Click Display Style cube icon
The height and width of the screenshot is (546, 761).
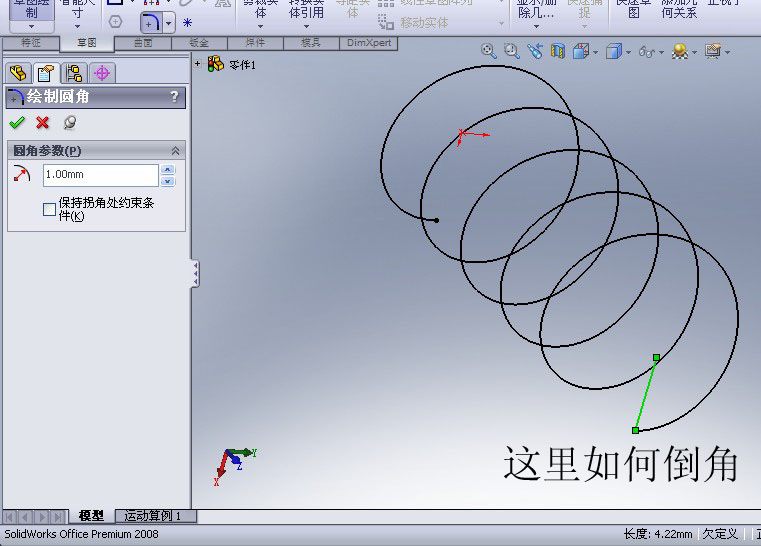613,51
